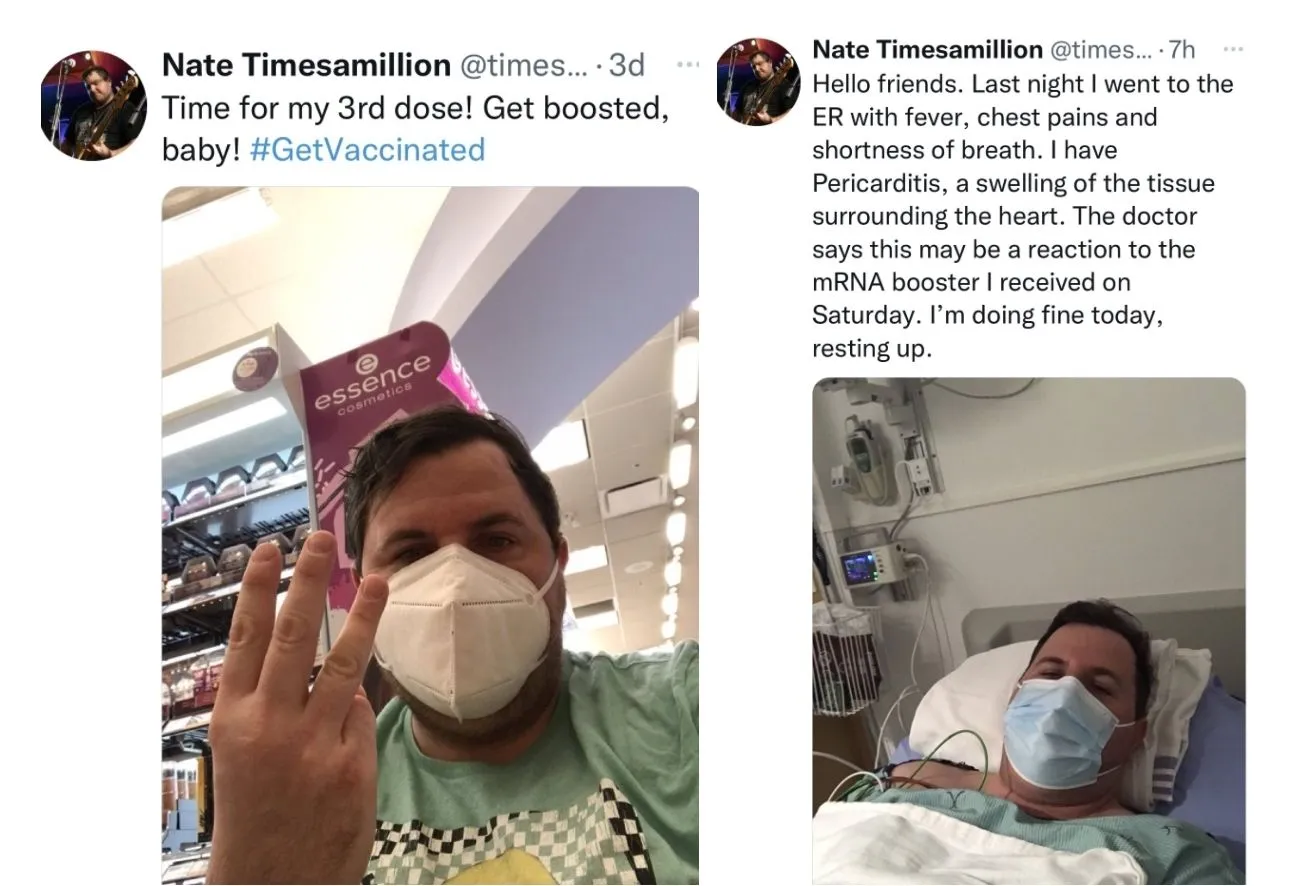This screenshot has width=1293, height=886.
Task: Click the patient monitor screen in the hospital photo
Action: pyautogui.click(x=862, y=567)
